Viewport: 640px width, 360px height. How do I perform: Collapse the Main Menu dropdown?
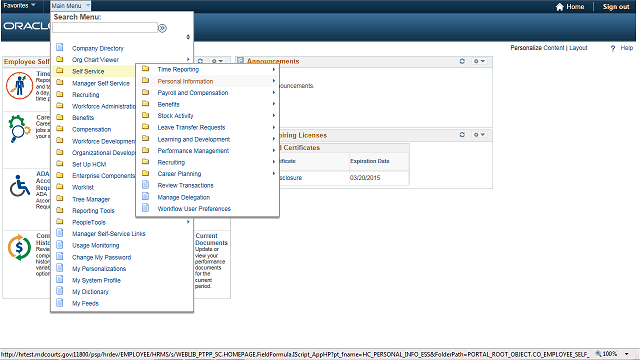[x=70, y=6]
